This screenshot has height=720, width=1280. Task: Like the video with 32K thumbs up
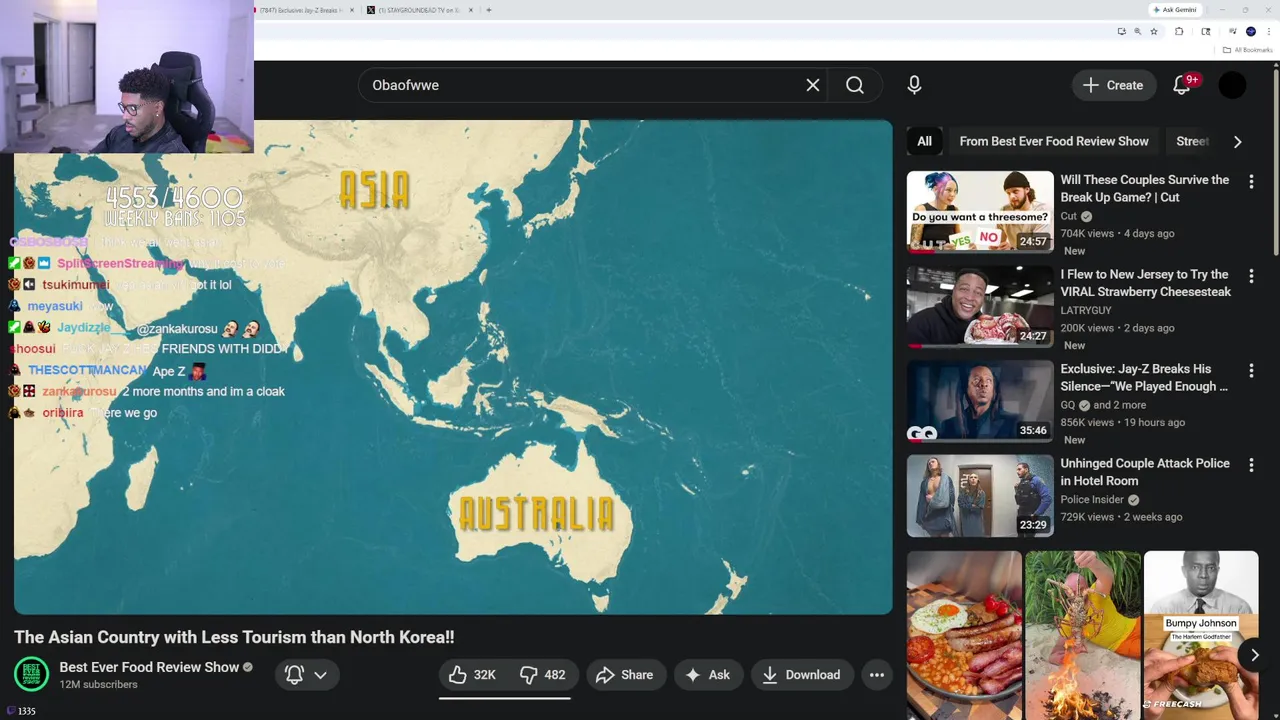pos(473,675)
